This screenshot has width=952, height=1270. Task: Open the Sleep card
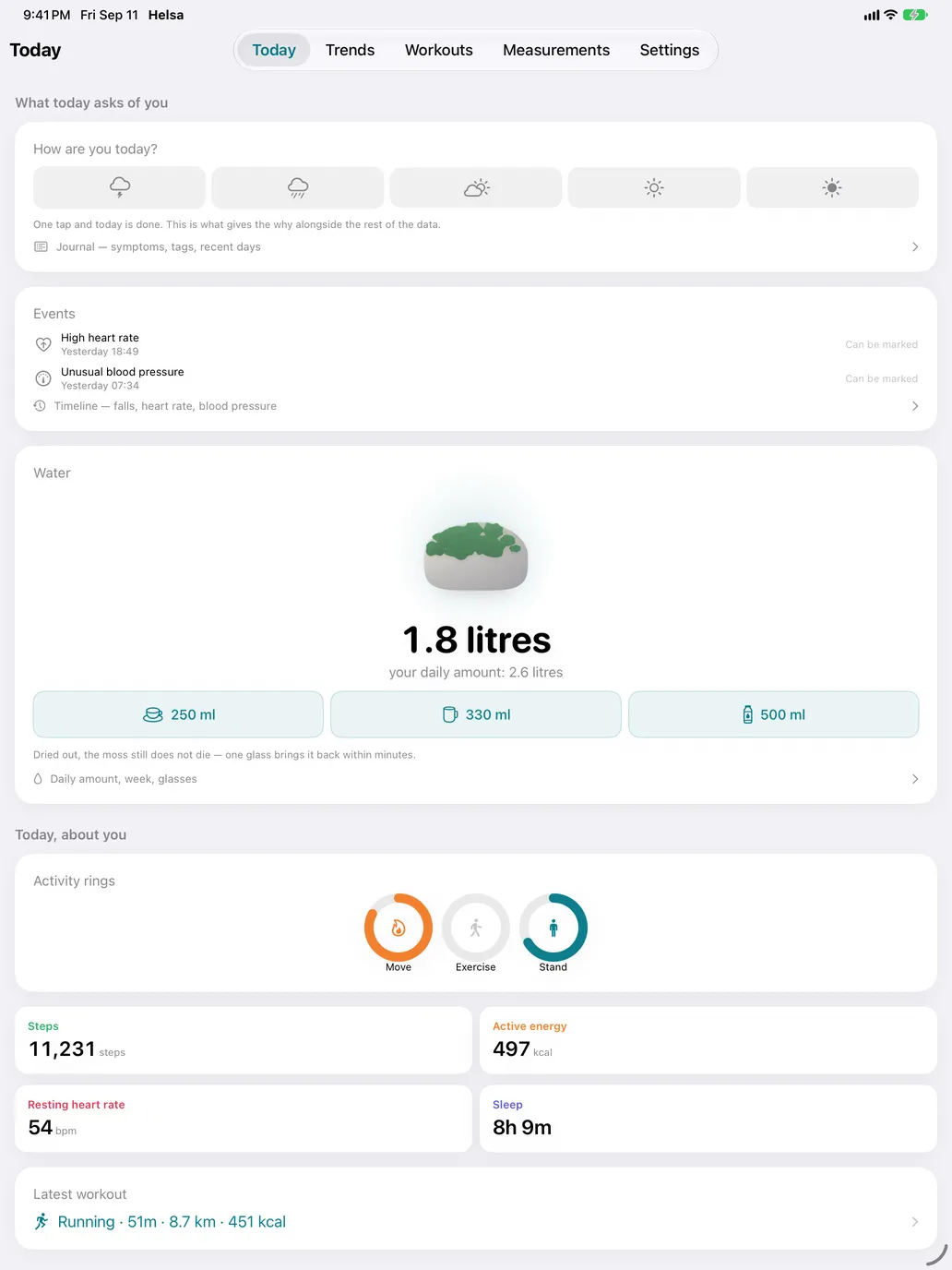(708, 1119)
